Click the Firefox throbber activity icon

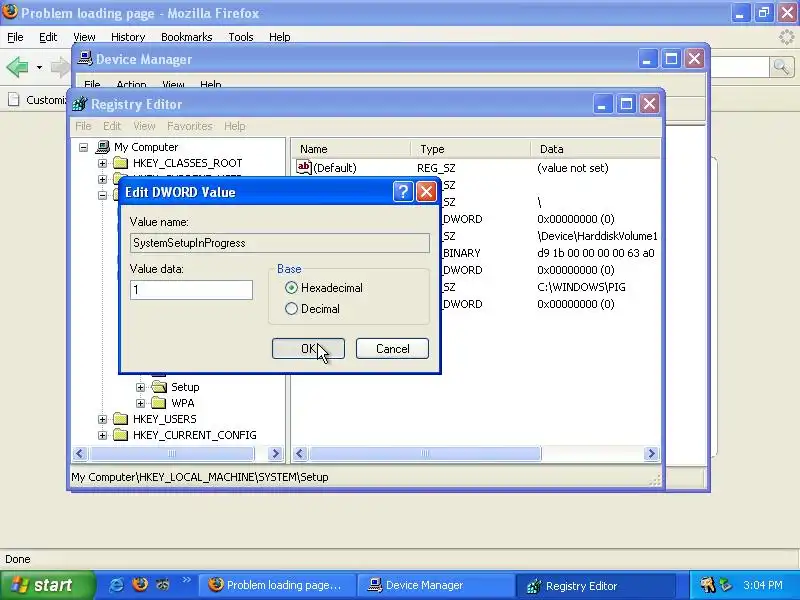click(787, 37)
